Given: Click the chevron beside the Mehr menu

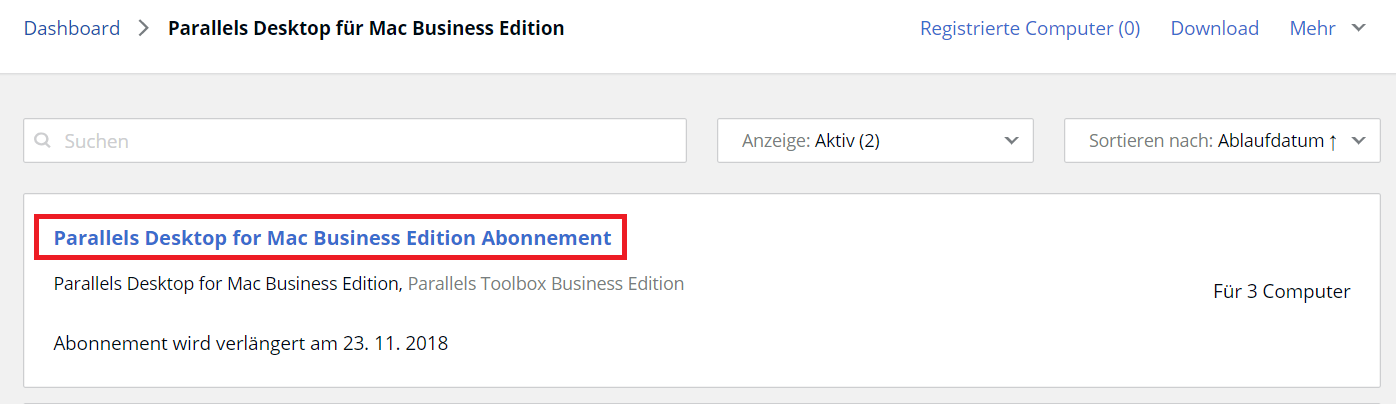Looking at the screenshot, I should coord(1358,29).
